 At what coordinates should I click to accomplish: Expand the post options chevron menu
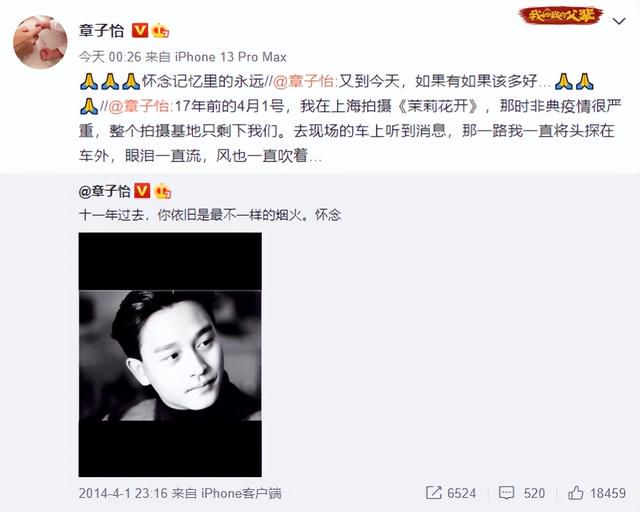point(619,21)
